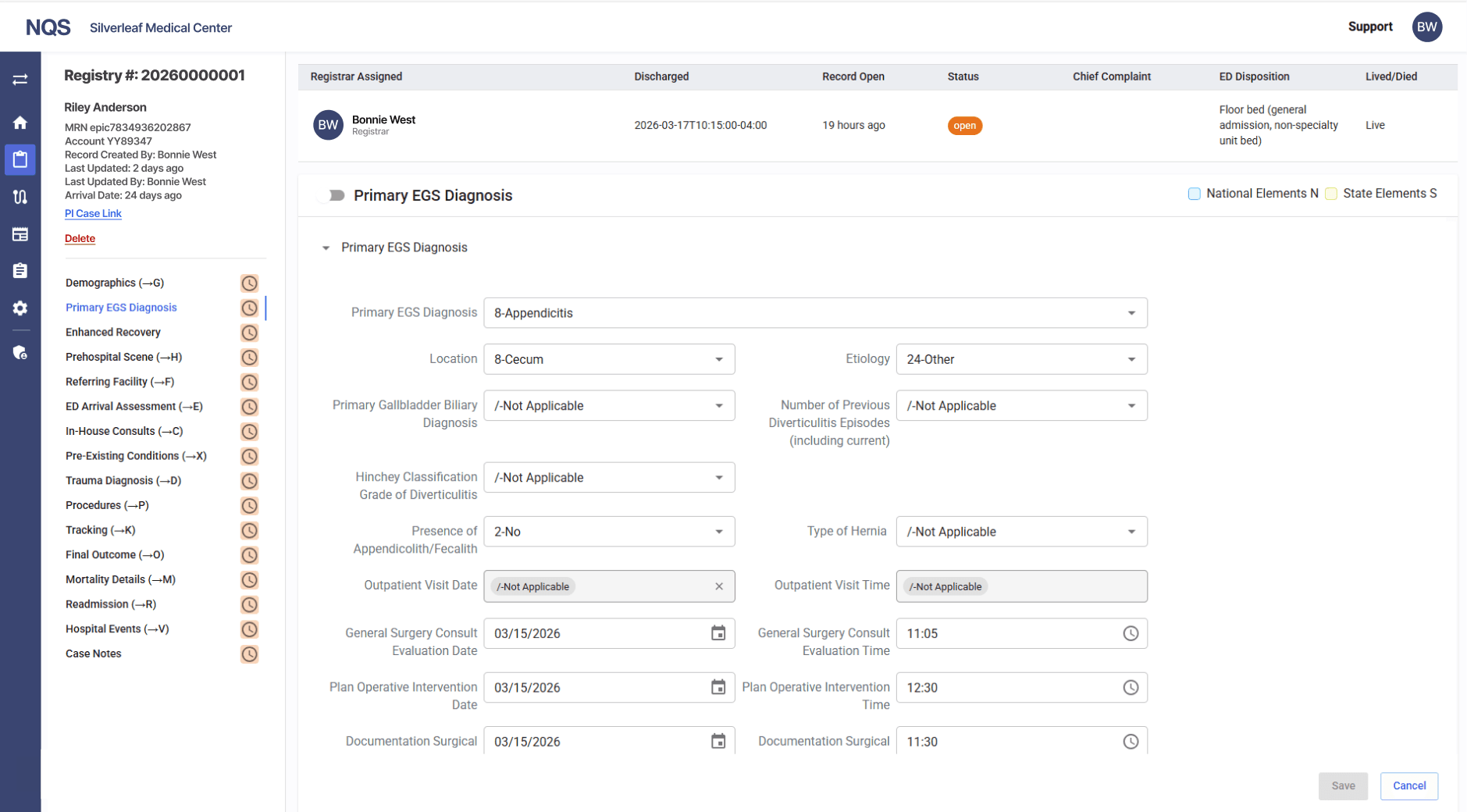Viewport: 1467px width, 812px height.
Task: Collapse the Primary EGS Diagnosis section triangle
Action: pos(325,248)
